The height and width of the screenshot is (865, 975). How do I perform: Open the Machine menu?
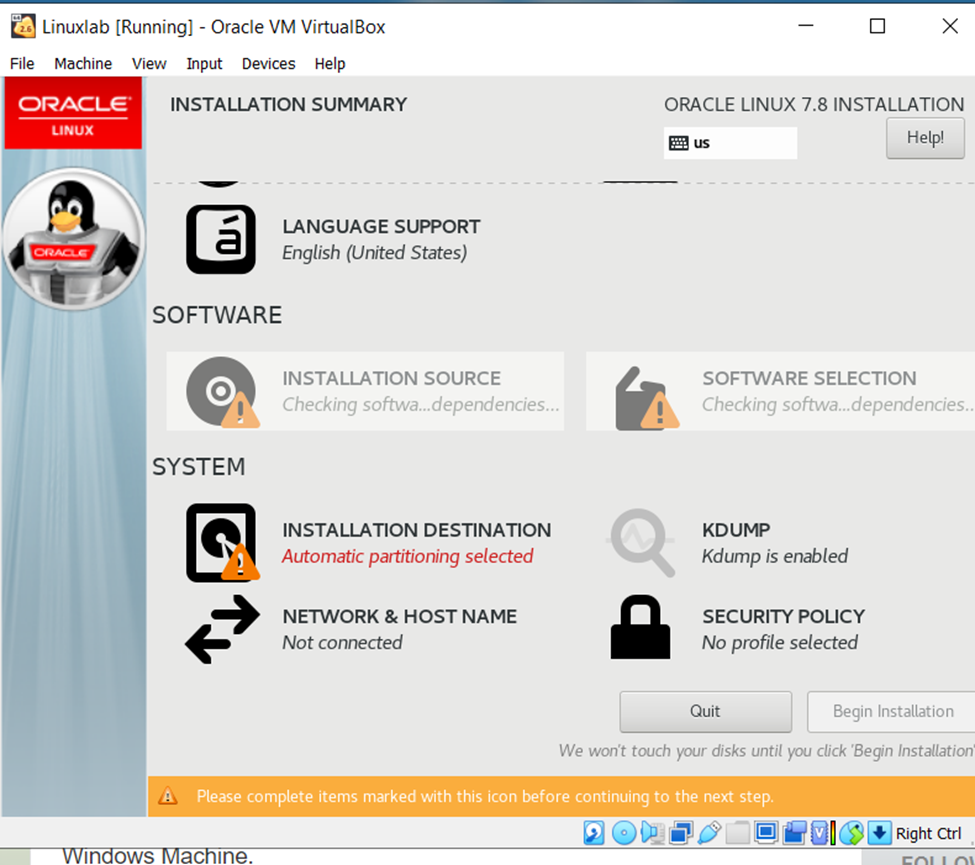click(83, 63)
